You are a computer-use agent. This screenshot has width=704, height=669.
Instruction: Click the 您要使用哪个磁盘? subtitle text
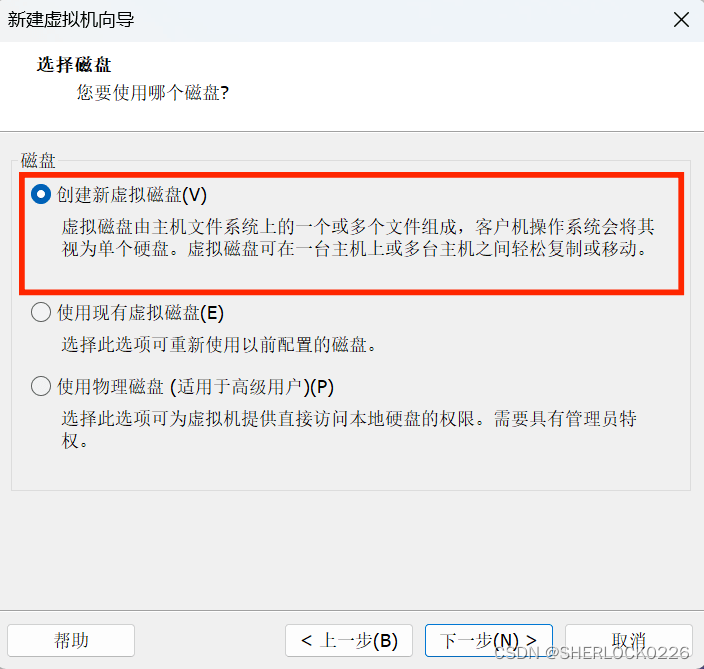click(153, 93)
